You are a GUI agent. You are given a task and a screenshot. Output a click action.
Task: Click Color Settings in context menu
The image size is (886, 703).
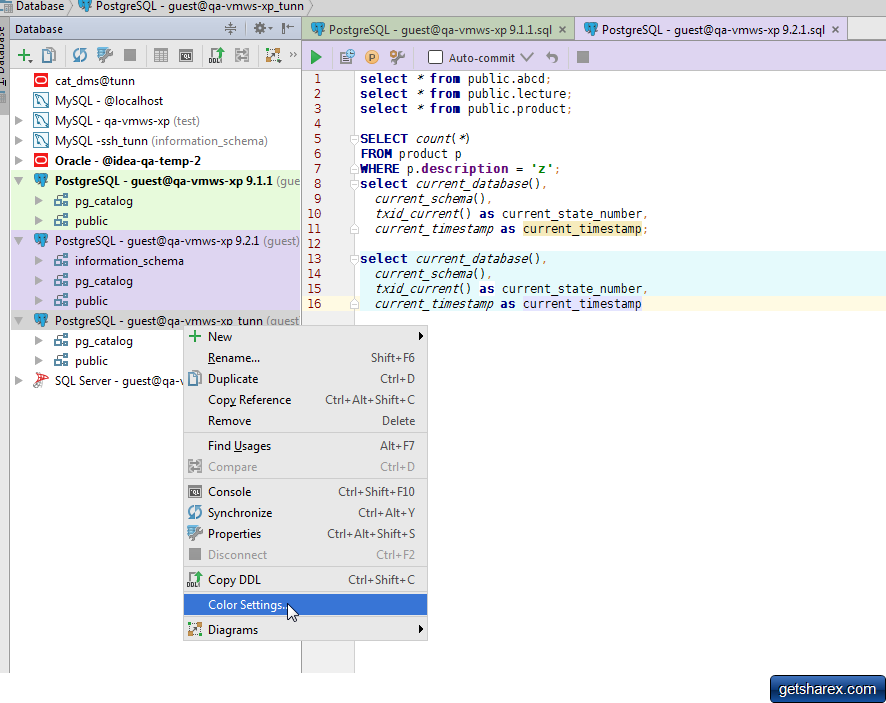point(305,605)
